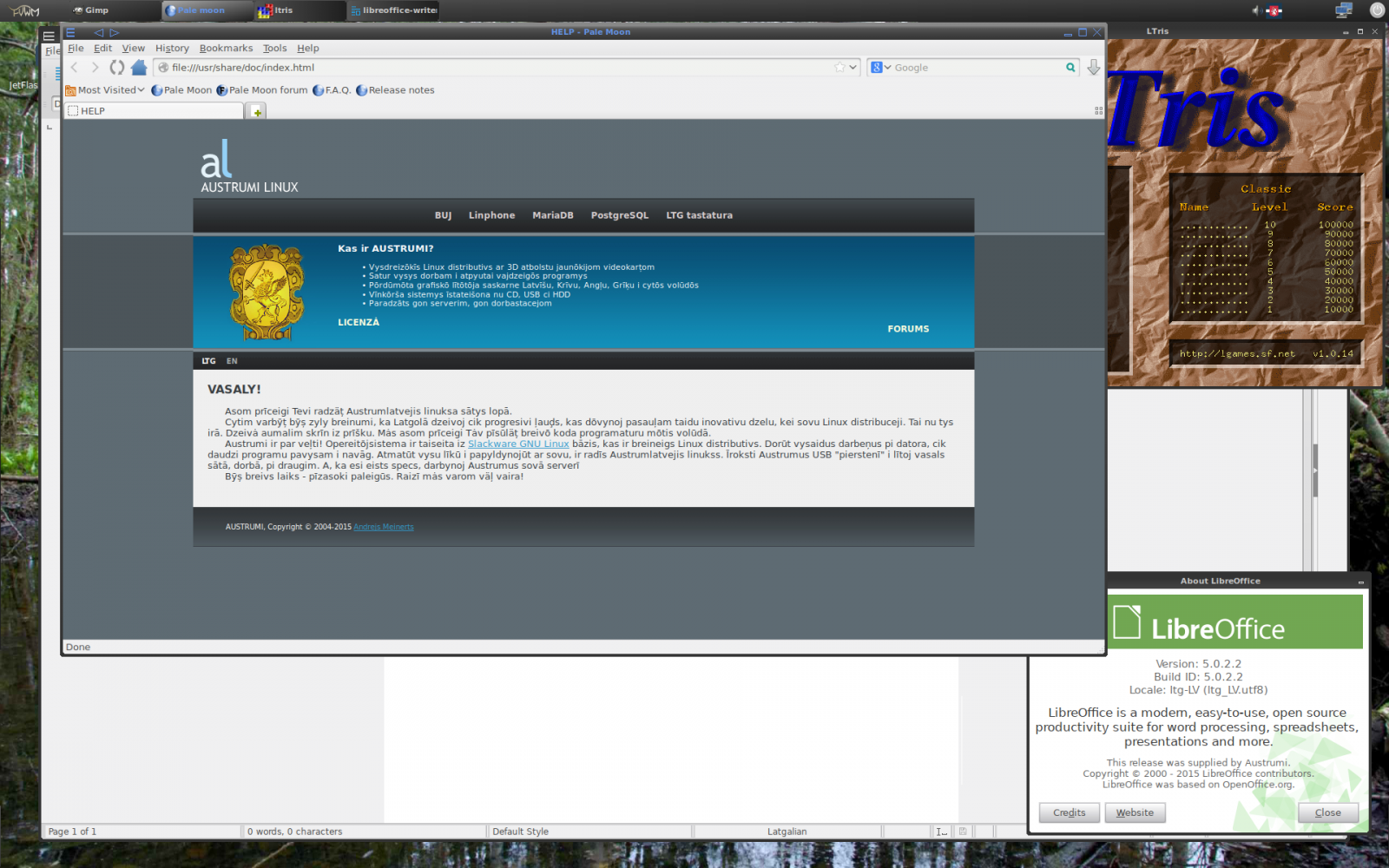Open the Pale Moon forum bookmark
This screenshot has width=1389, height=868.
point(262,90)
